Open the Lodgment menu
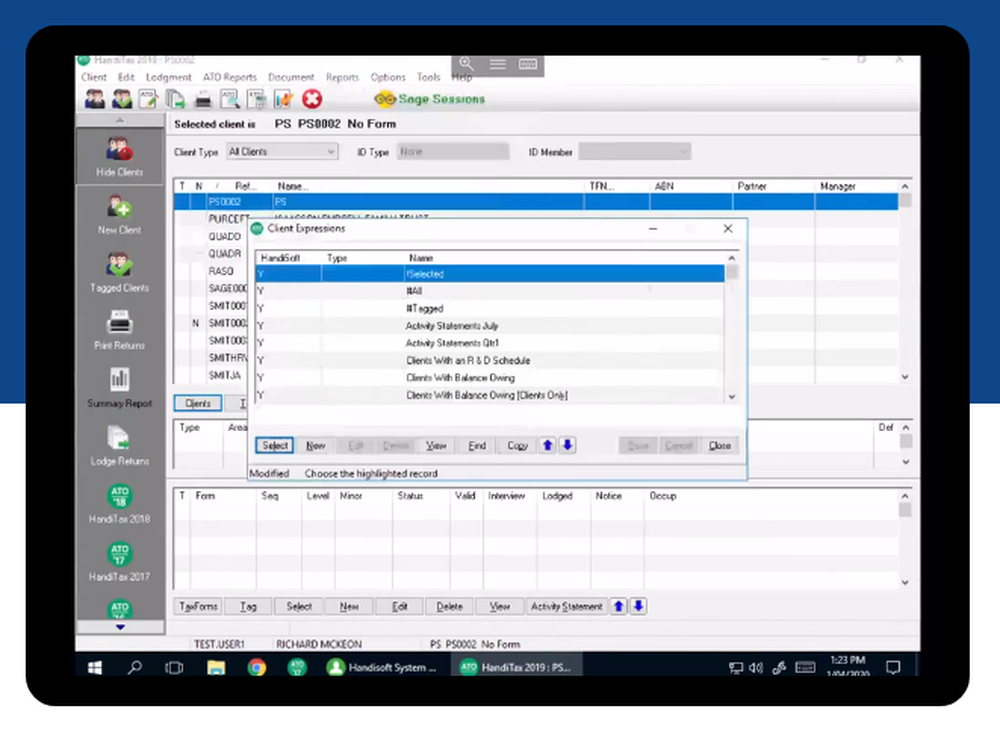This screenshot has height=730, width=1000. click(168, 77)
